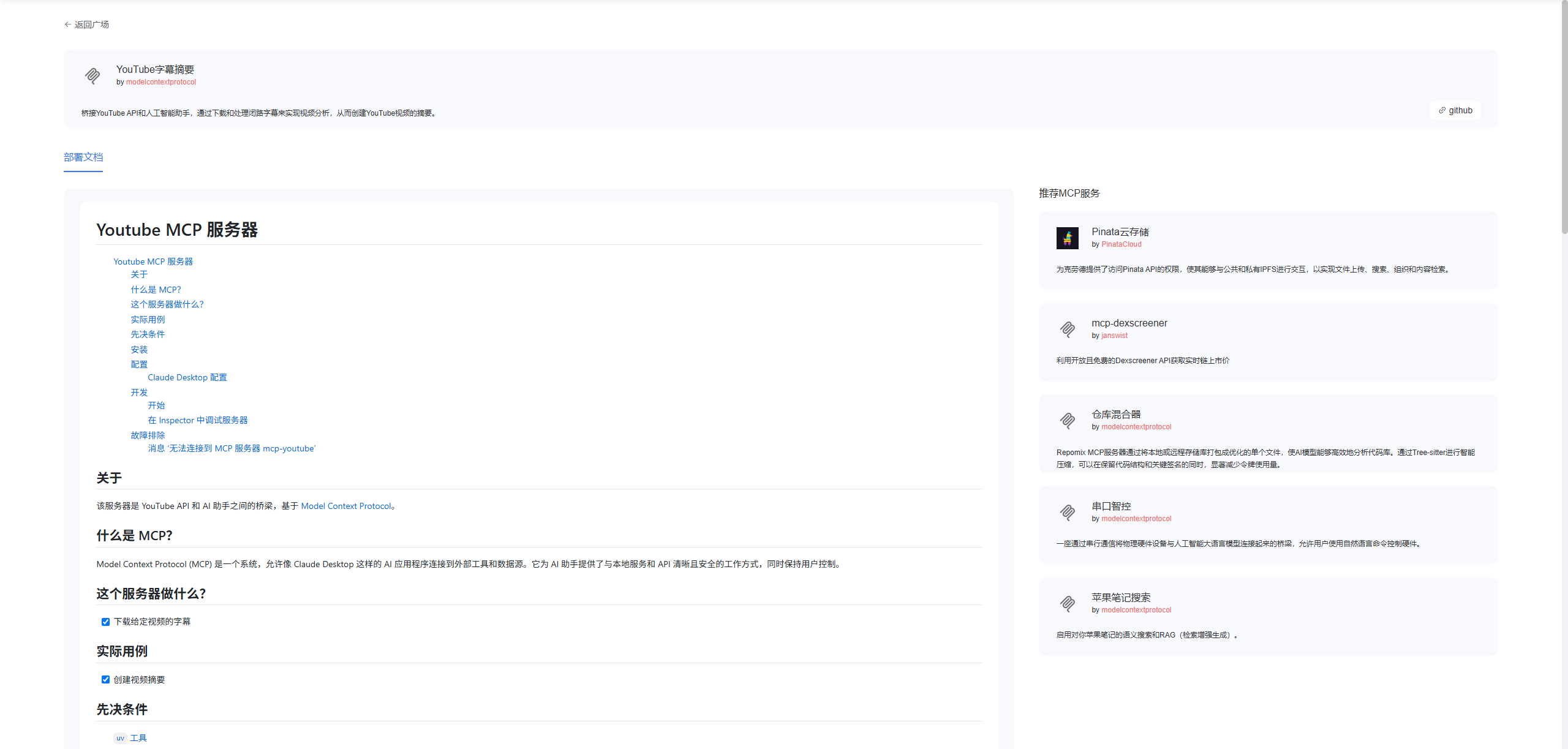The width and height of the screenshot is (1568, 749).
Task: Open the Model Context Protocol hyperlink
Action: click(x=346, y=506)
